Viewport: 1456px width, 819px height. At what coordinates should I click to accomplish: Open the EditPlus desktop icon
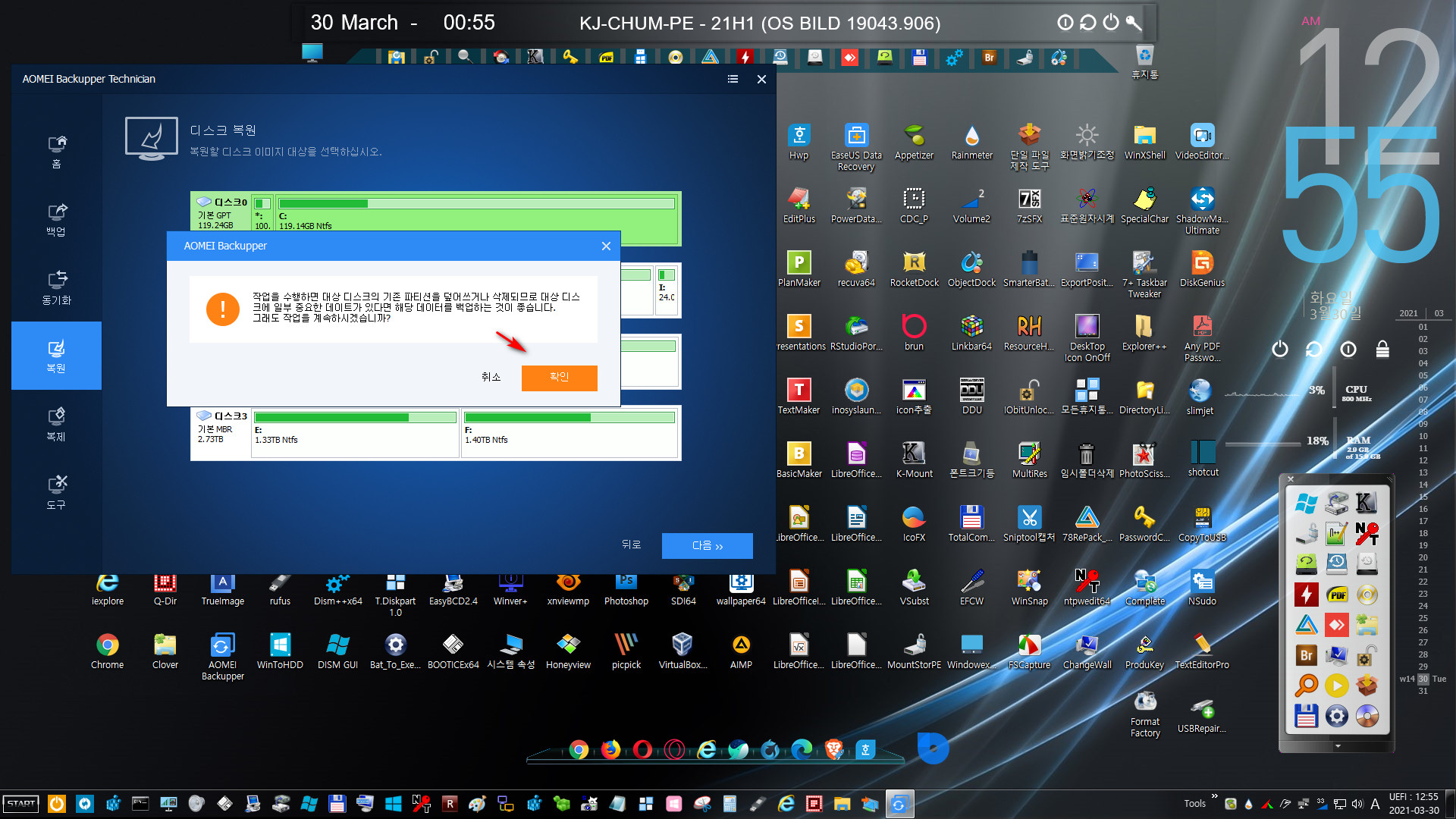click(x=799, y=206)
